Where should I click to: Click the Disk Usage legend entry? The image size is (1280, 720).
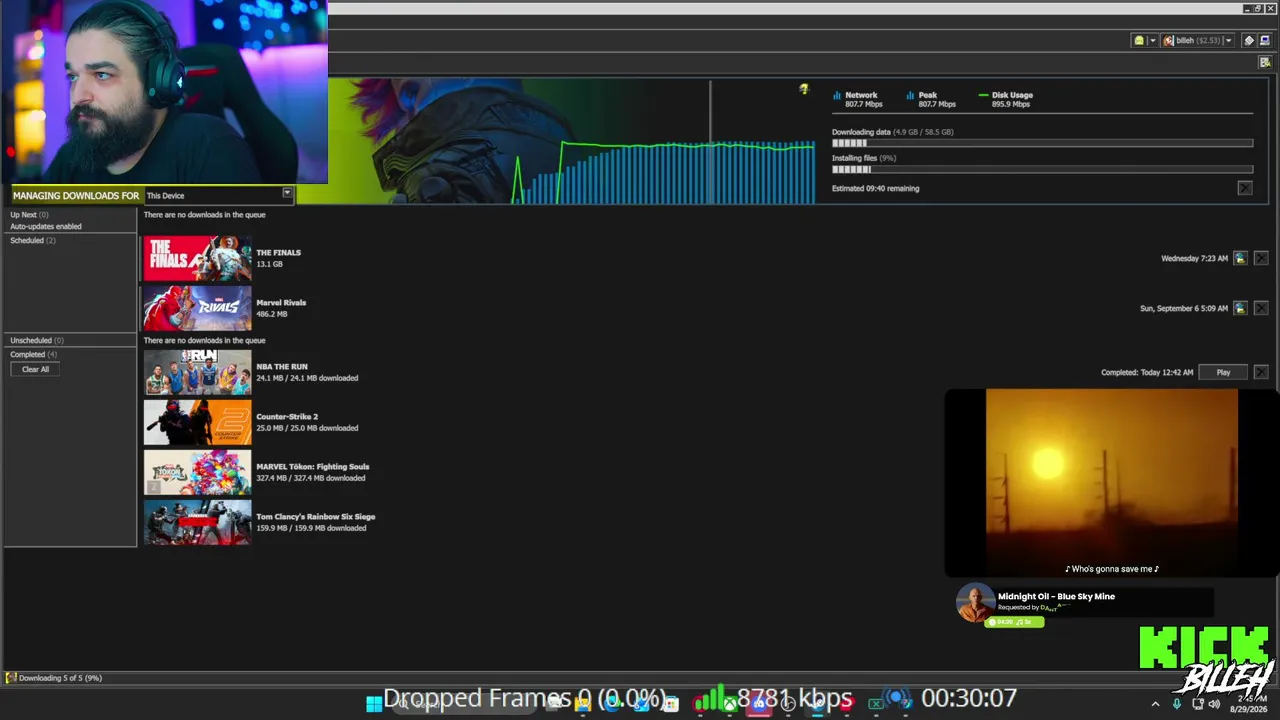tap(1006, 99)
